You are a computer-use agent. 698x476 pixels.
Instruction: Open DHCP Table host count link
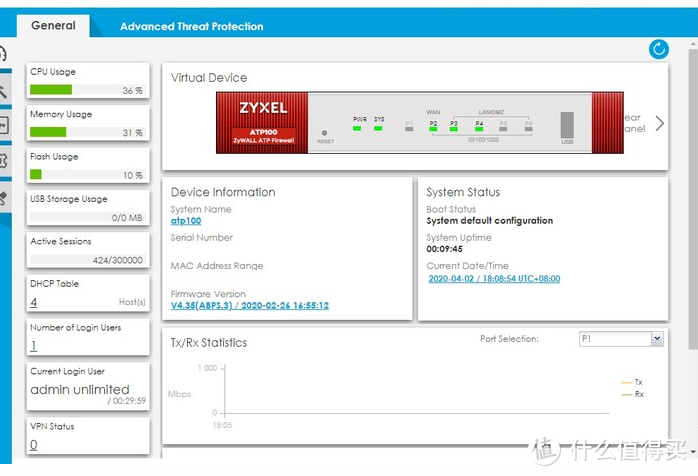tap(33, 302)
